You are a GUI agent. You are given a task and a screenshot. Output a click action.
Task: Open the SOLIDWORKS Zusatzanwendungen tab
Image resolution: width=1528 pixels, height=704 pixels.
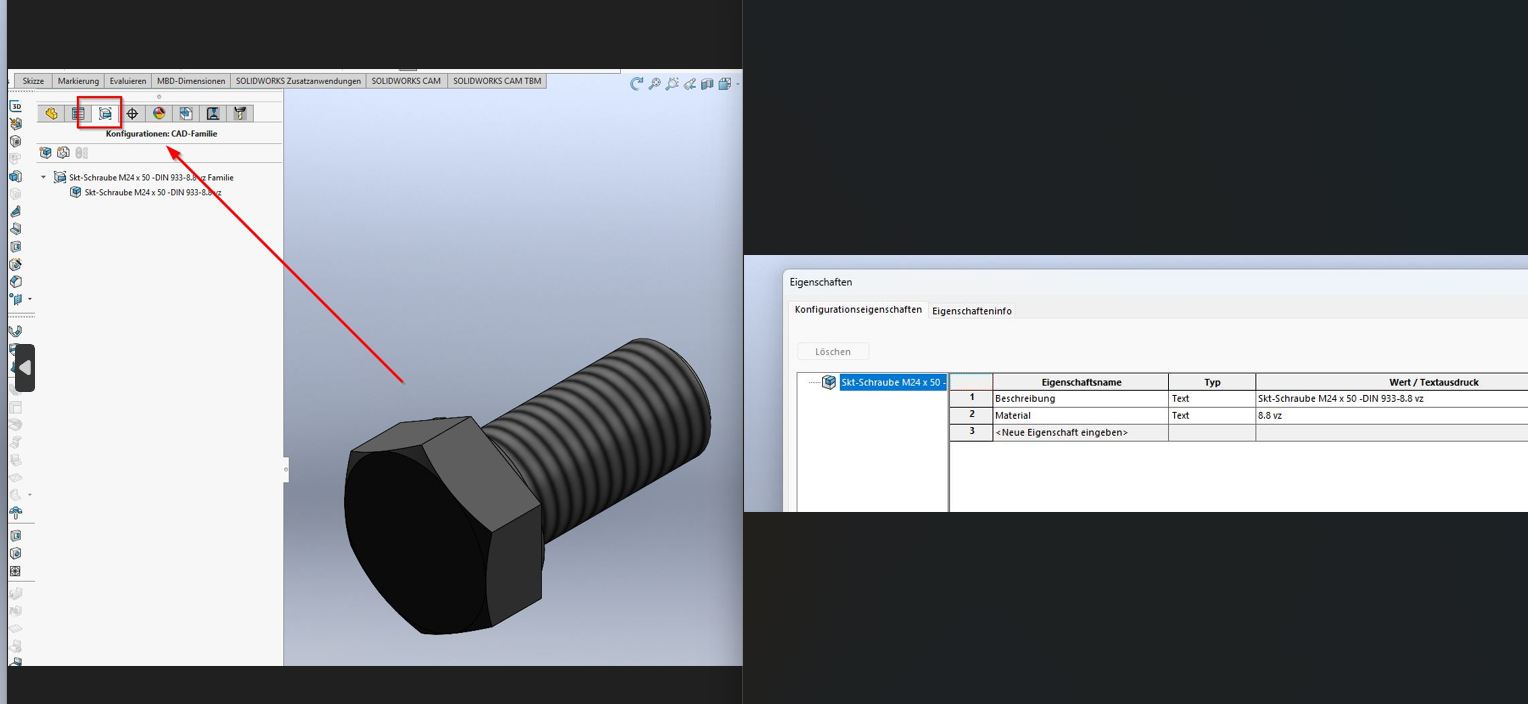[298, 81]
